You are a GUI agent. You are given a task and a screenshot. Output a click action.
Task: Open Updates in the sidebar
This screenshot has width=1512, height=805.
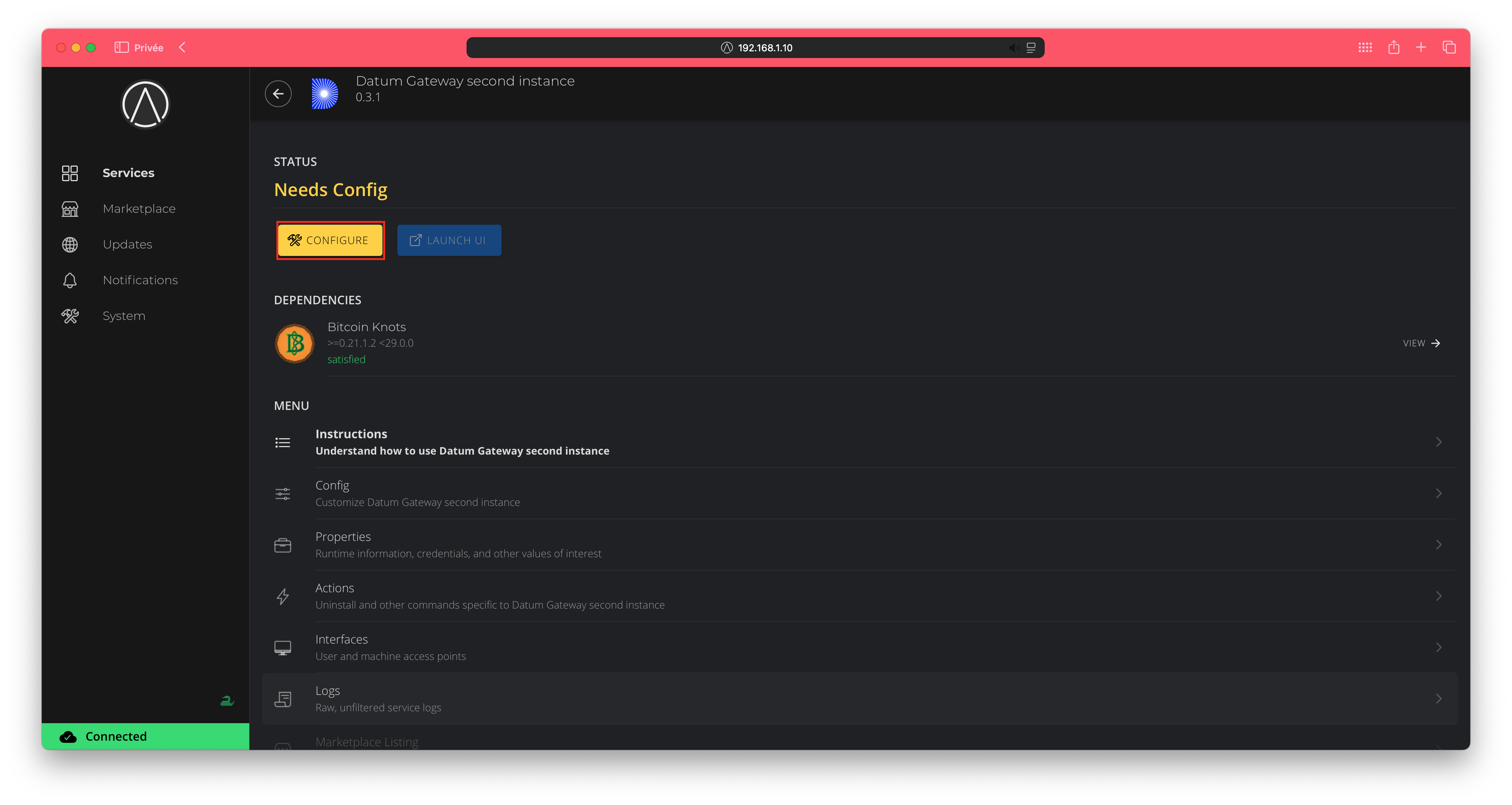click(127, 245)
